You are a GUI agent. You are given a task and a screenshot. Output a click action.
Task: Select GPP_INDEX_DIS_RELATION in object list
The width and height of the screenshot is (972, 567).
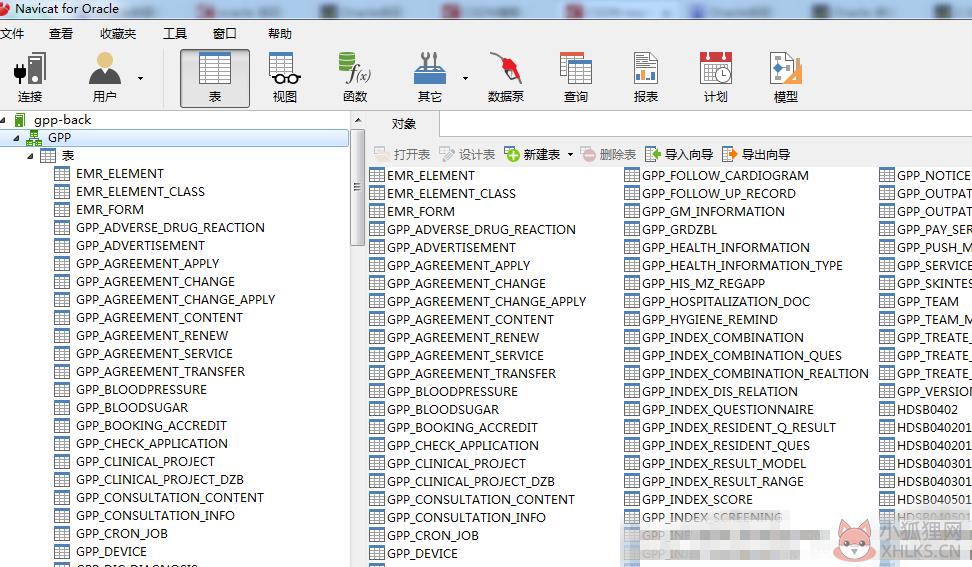point(719,391)
